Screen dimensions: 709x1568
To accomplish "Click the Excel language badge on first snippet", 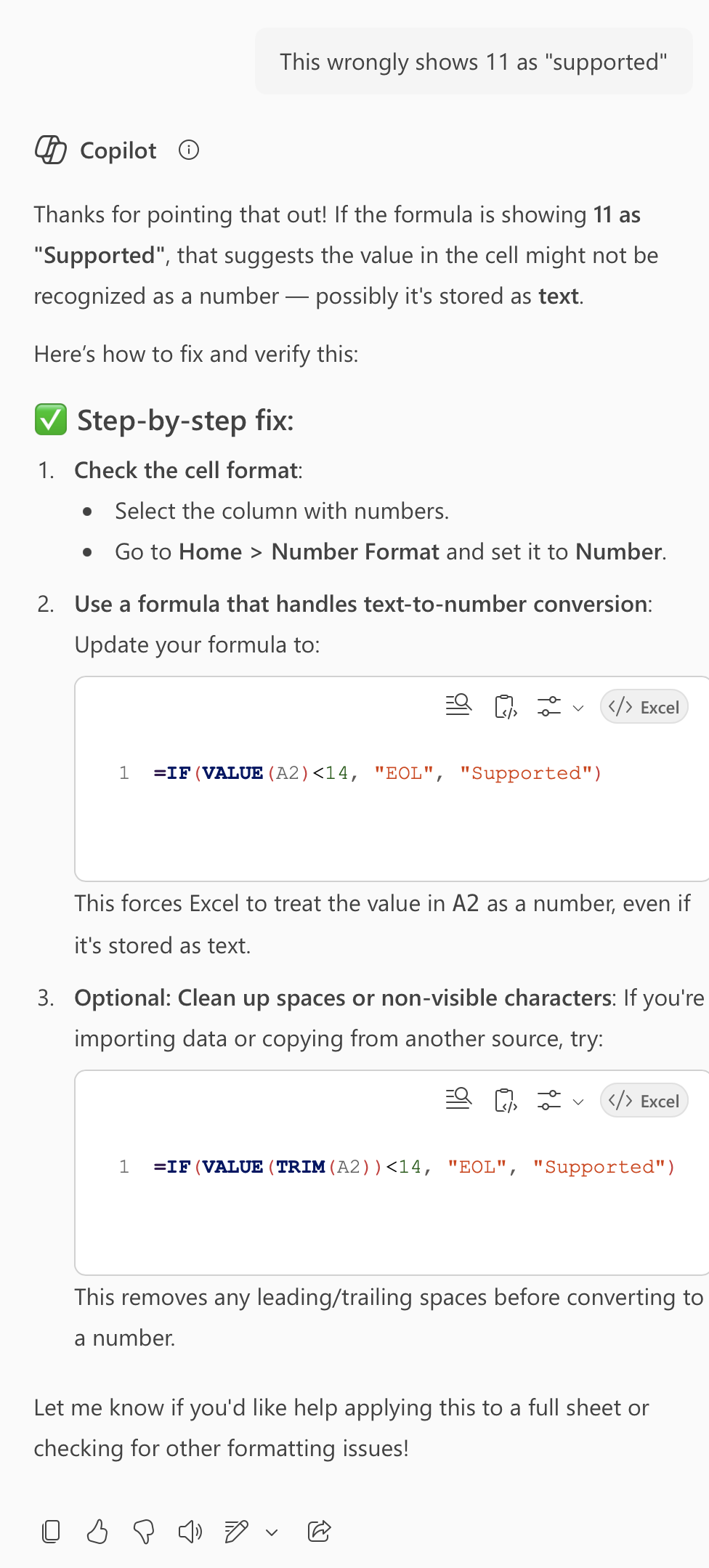I will pyautogui.click(x=644, y=706).
